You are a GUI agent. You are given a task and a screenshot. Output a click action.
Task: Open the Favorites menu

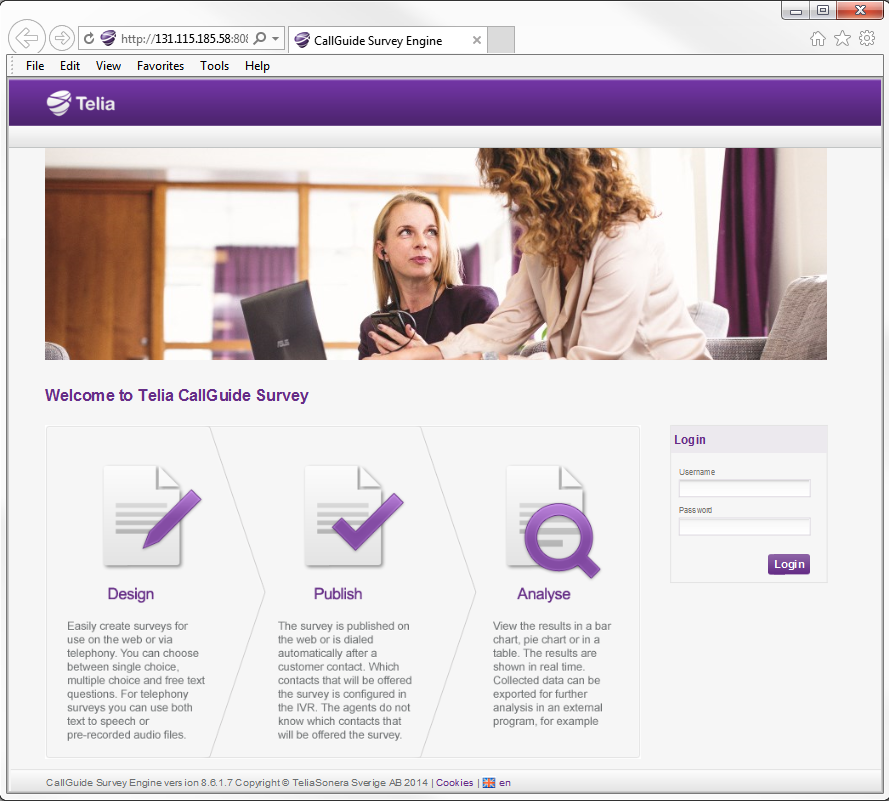160,66
